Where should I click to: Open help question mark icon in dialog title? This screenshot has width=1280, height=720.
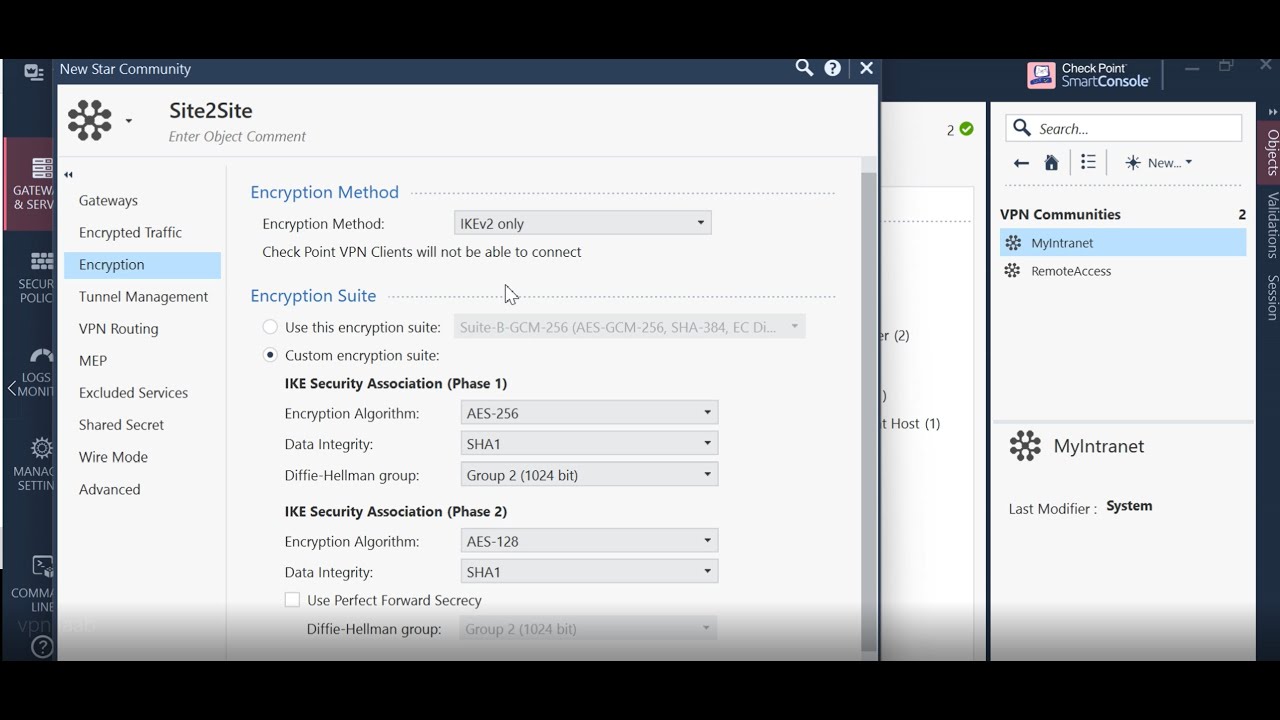point(833,68)
